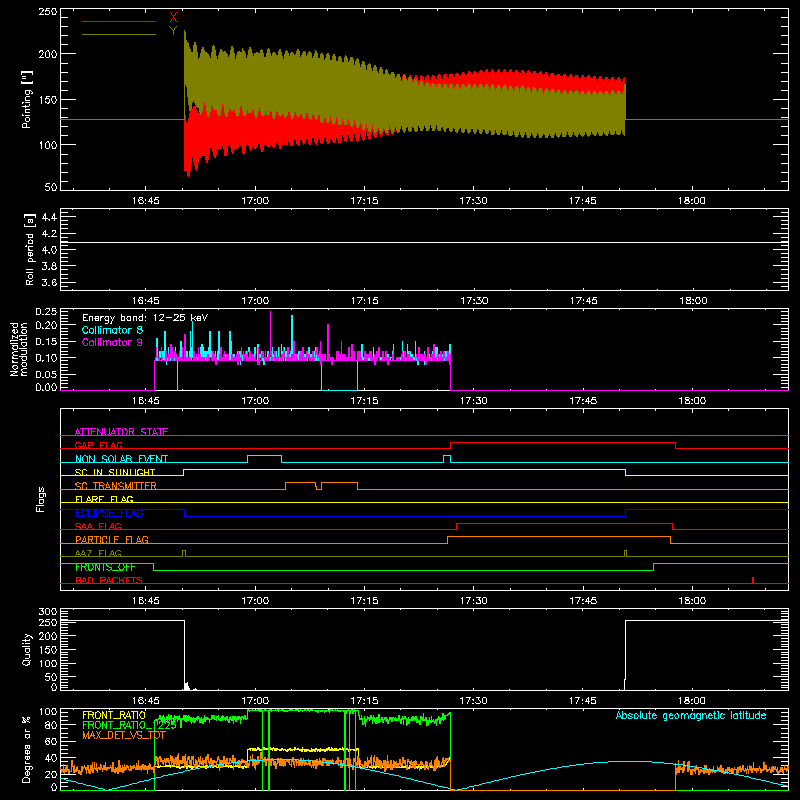This screenshot has height=800, width=800.
Task: Click the 'Pointing' y-axis title
Action: pyautogui.click(x=27, y=99)
